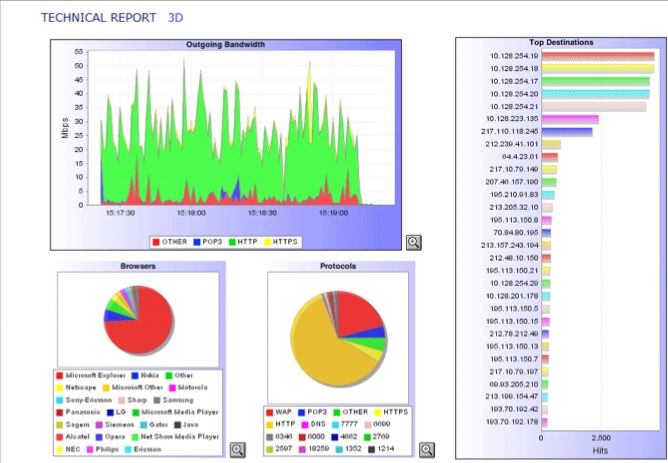
Task: Select the blue Nokia legend swatch
Action: coord(135,376)
